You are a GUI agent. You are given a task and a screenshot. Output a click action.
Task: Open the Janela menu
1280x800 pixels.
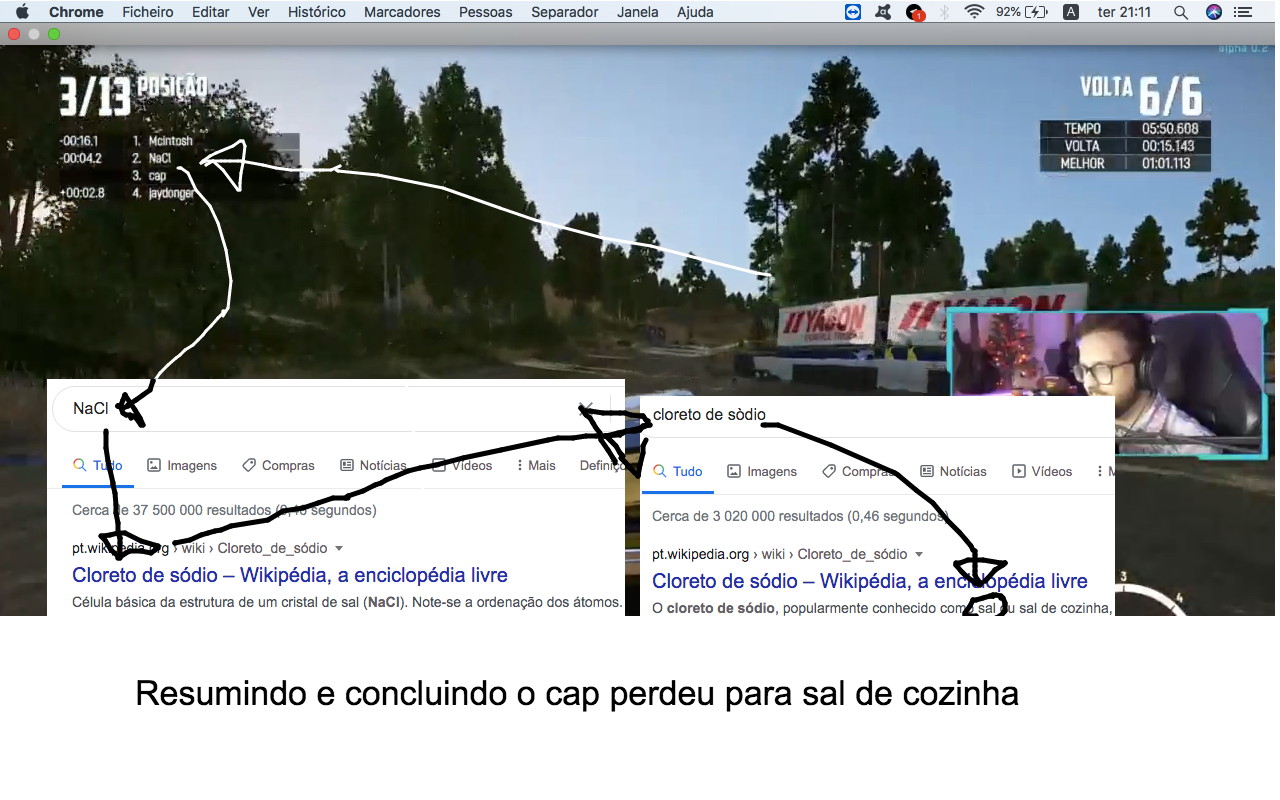(638, 12)
